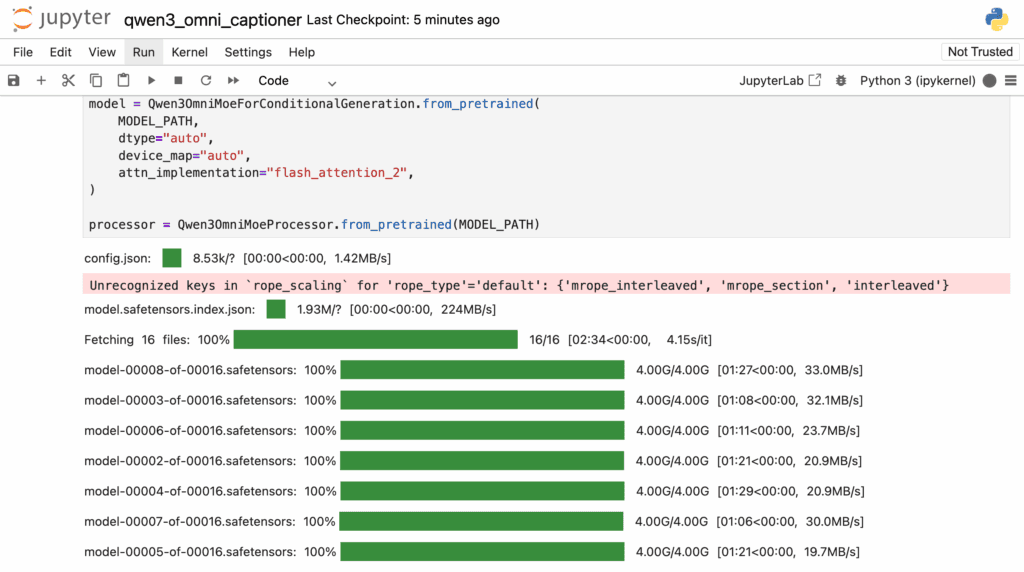Open the Kernel menu
Image resolution: width=1024 pixels, height=572 pixels.
[189, 52]
